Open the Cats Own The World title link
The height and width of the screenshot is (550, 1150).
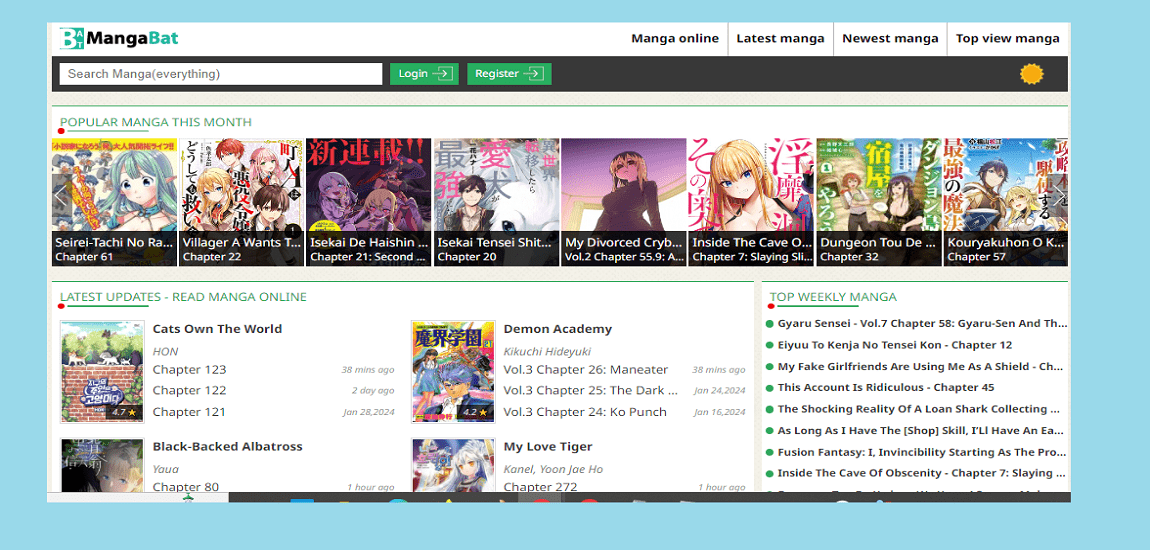tap(217, 329)
